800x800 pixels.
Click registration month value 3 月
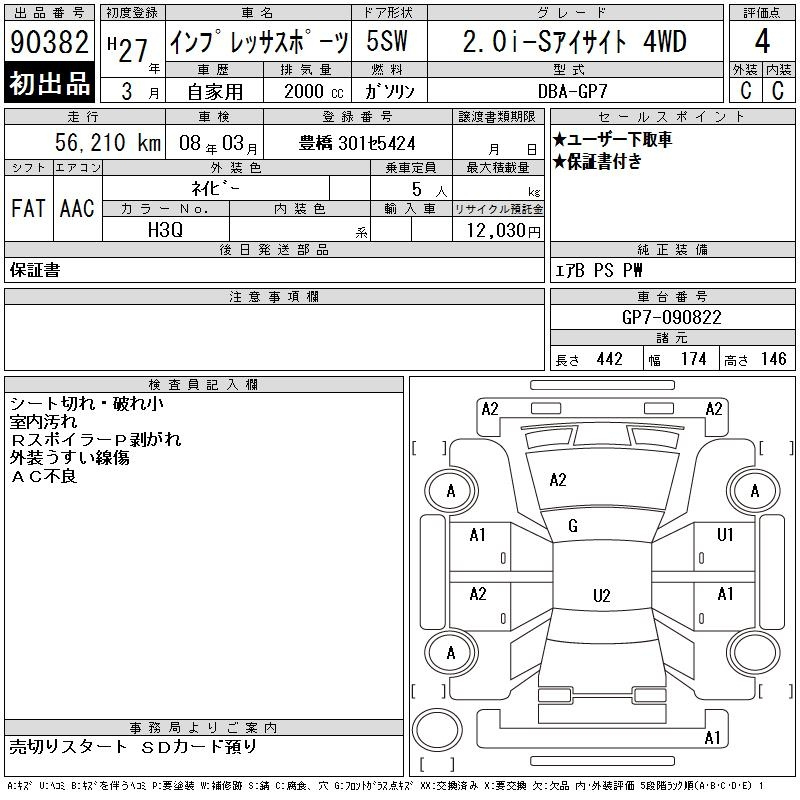click(140, 92)
